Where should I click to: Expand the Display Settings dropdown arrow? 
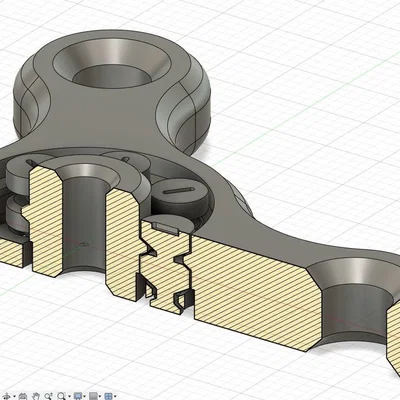tap(85, 396)
